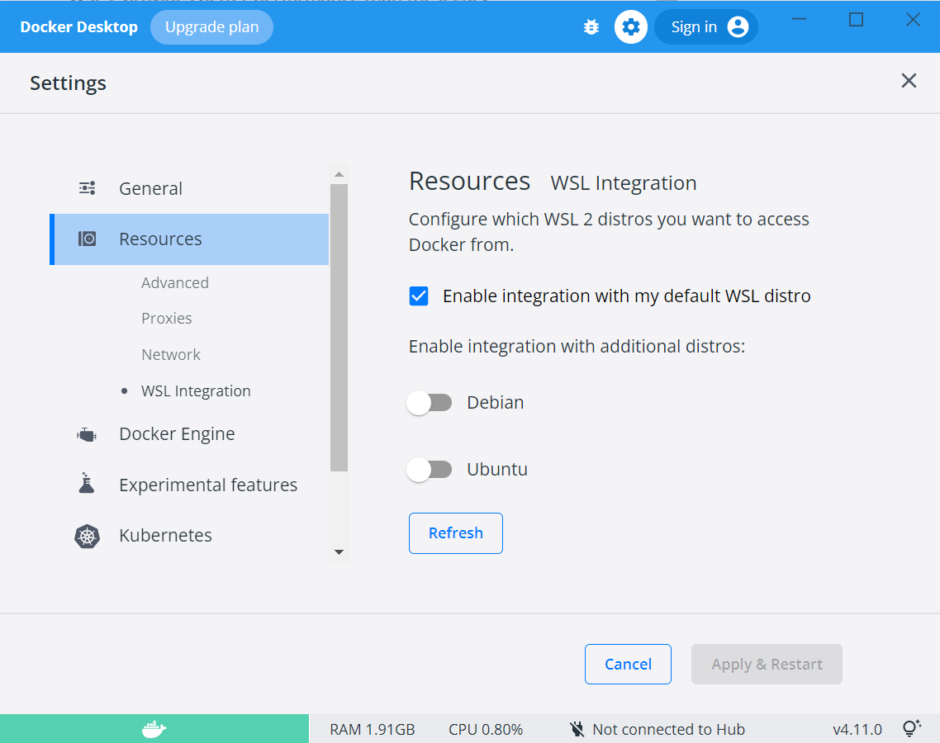940x743 pixels.
Task: Click the Cancel button
Action: (628, 664)
